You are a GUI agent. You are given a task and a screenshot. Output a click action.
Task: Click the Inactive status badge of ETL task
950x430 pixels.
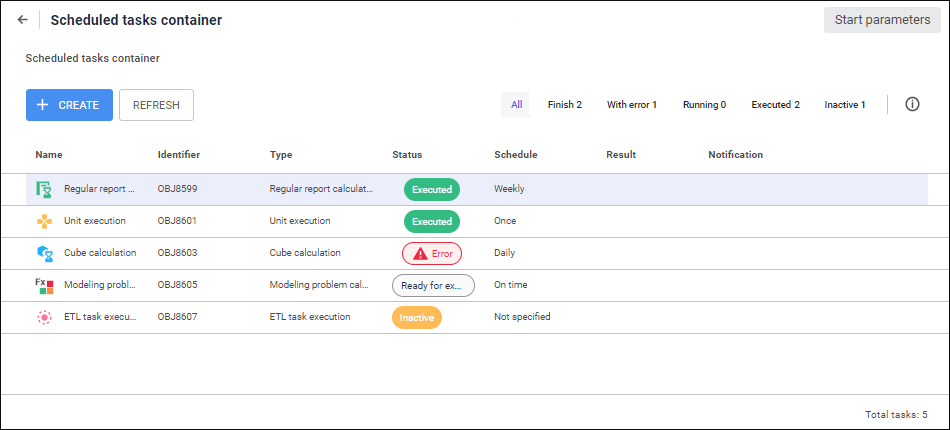[417, 317]
